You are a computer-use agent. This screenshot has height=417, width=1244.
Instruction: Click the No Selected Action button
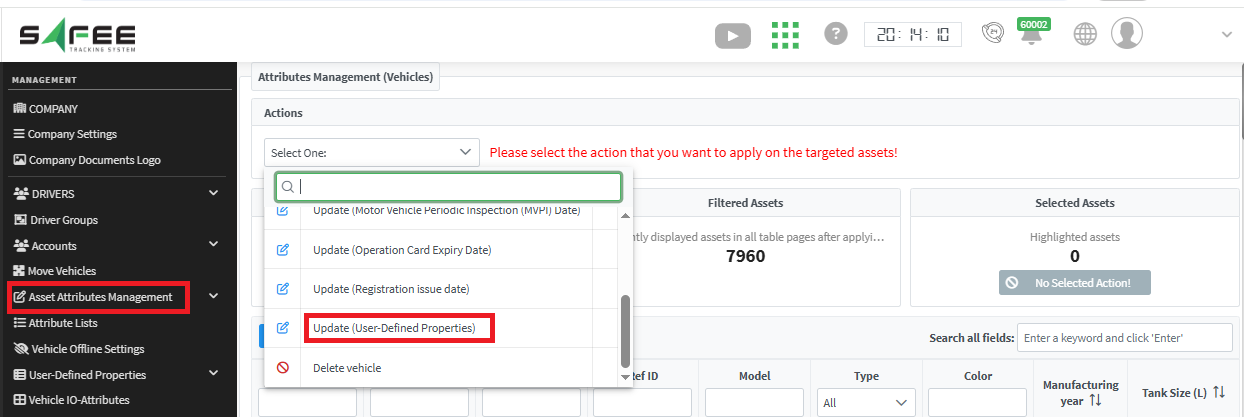(x=1074, y=283)
